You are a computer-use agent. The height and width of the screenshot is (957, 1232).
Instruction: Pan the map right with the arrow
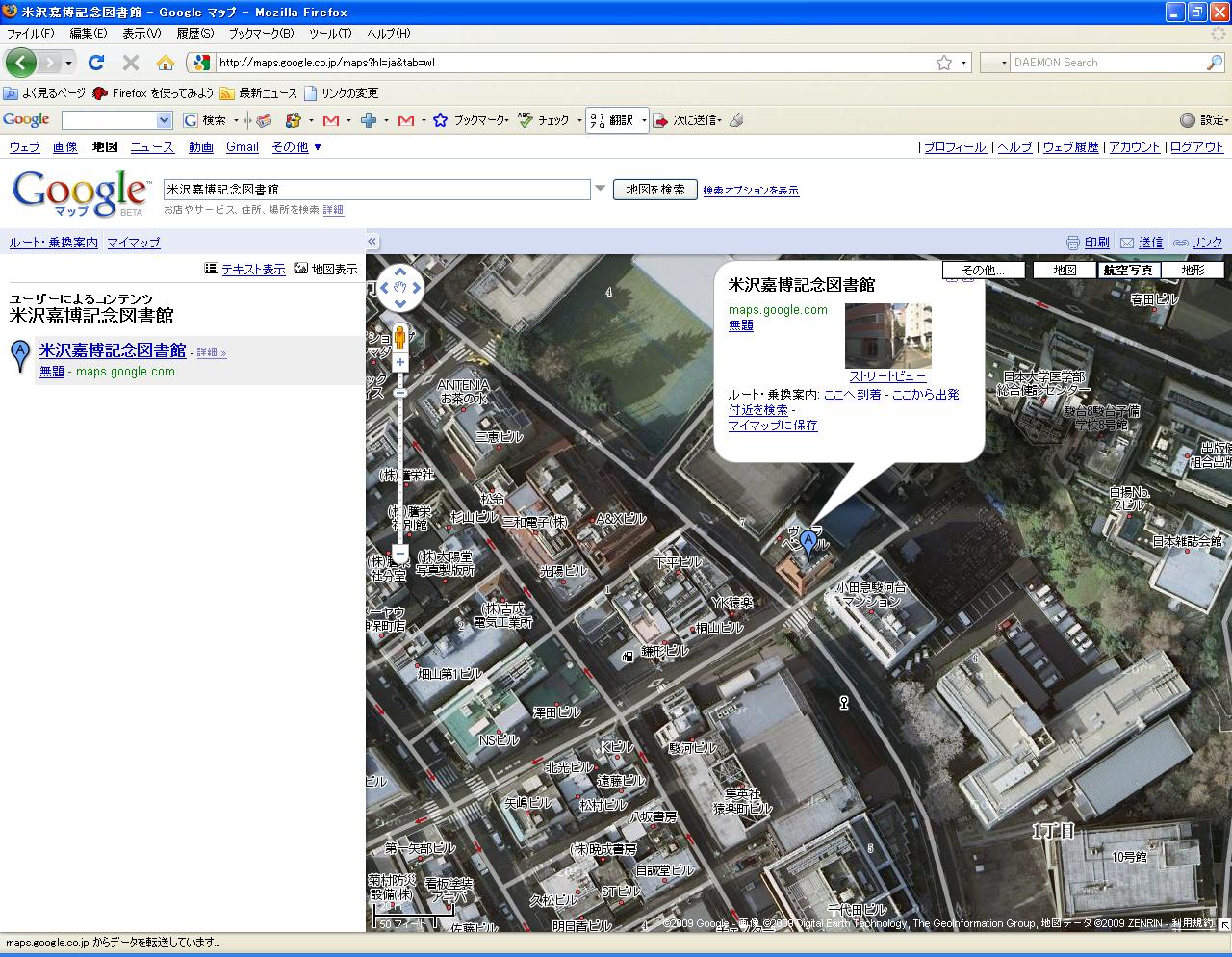click(416, 287)
